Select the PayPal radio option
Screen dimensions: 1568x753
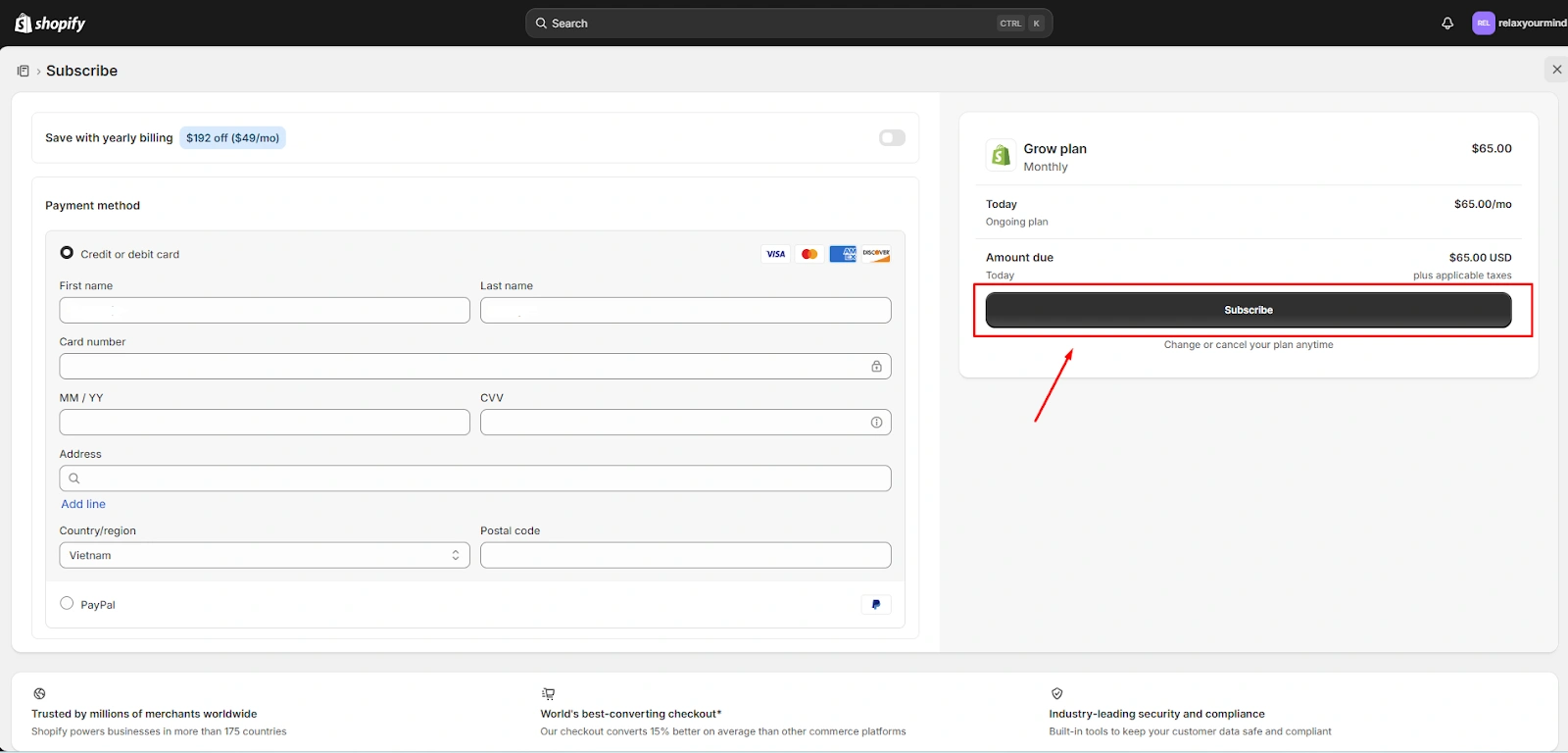[67, 604]
